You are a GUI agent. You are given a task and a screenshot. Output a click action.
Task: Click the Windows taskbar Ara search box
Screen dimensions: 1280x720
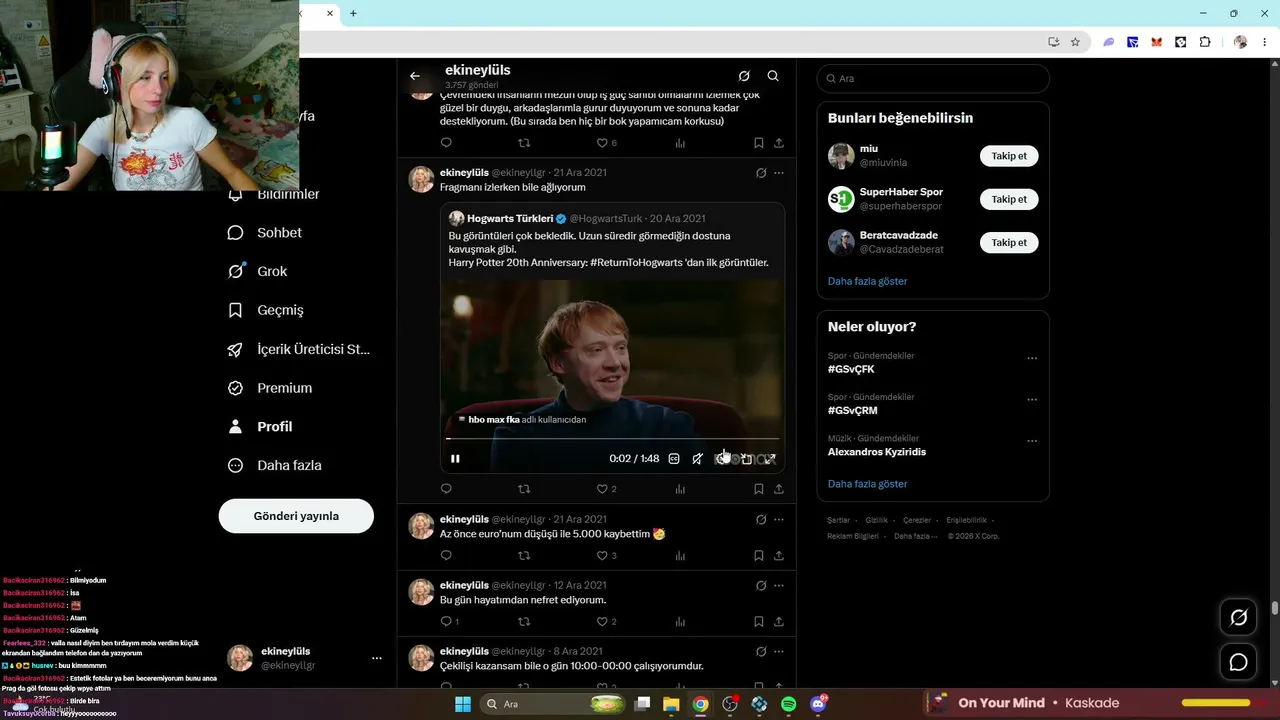554,704
